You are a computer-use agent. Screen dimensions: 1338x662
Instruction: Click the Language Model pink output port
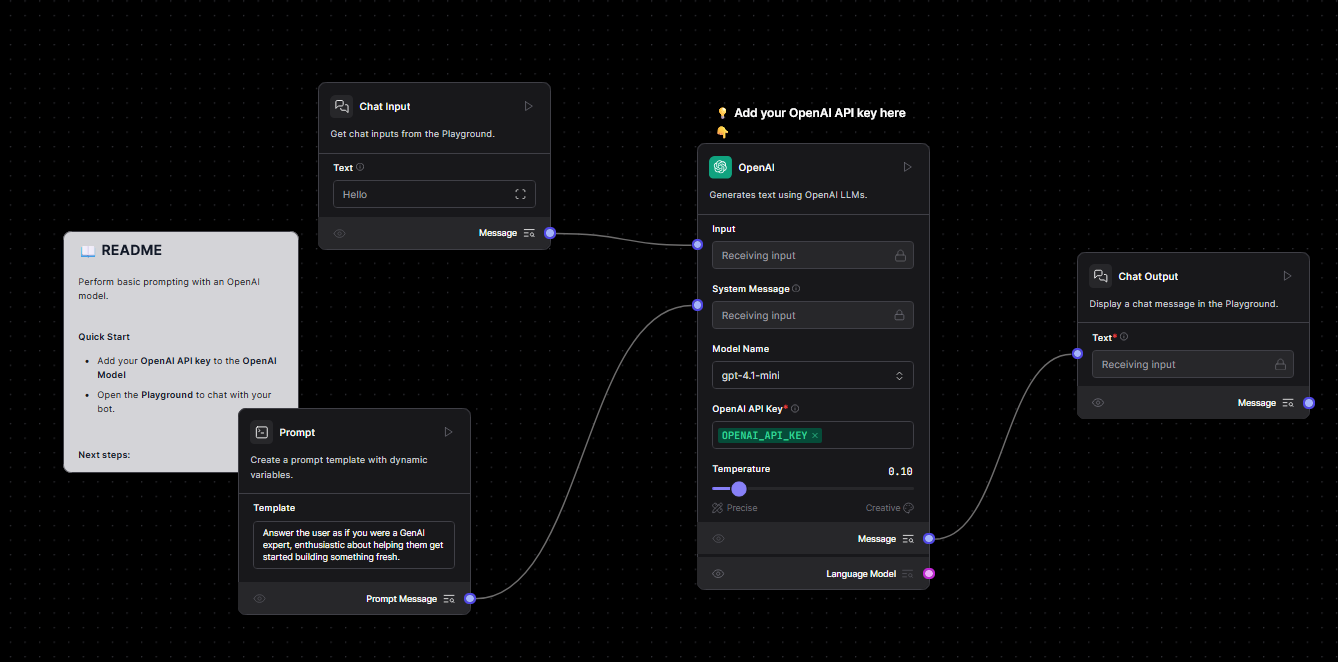coord(929,574)
